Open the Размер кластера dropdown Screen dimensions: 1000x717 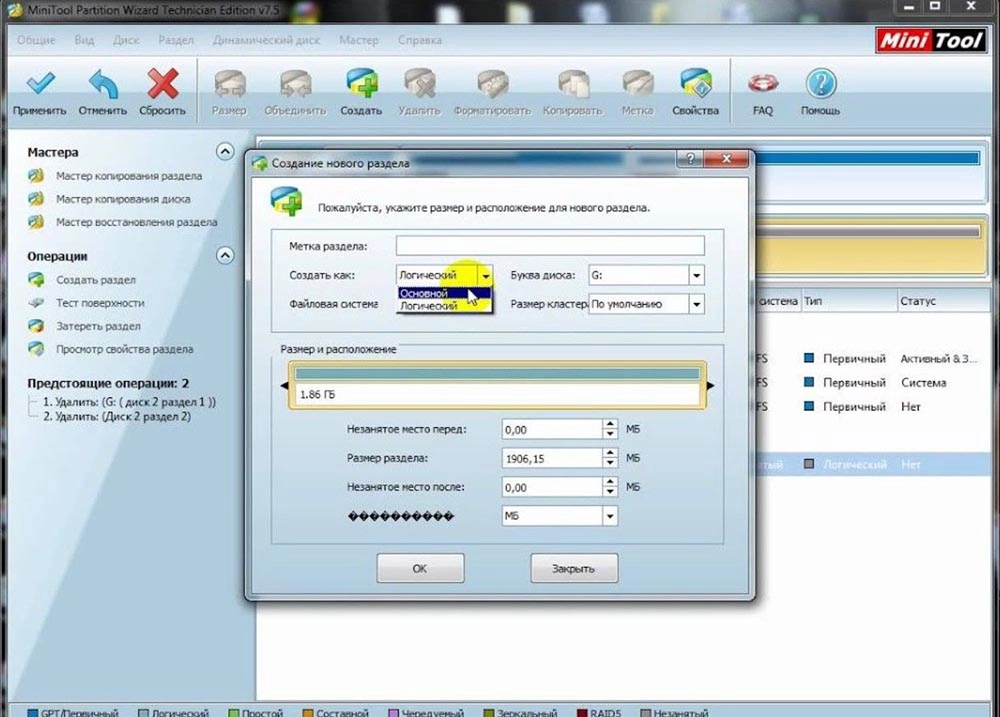point(696,304)
